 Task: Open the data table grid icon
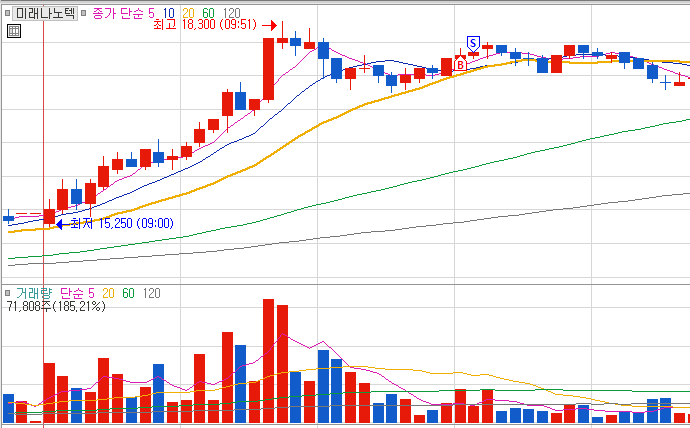14,31
